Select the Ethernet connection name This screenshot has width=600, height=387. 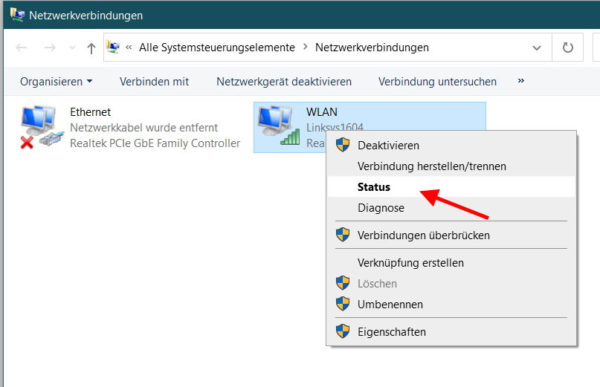[x=90, y=112]
